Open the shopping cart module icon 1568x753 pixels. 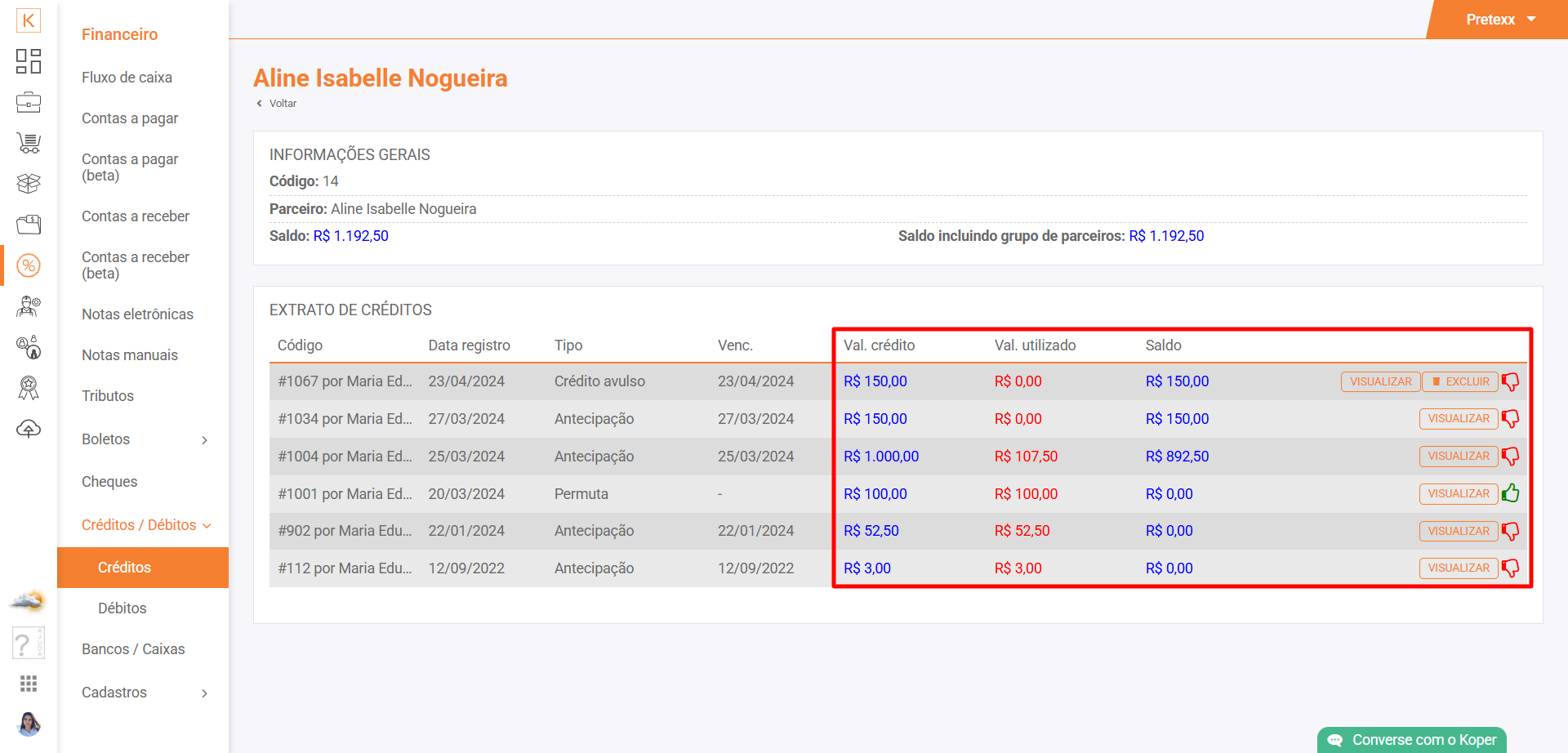pyautogui.click(x=29, y=144)
